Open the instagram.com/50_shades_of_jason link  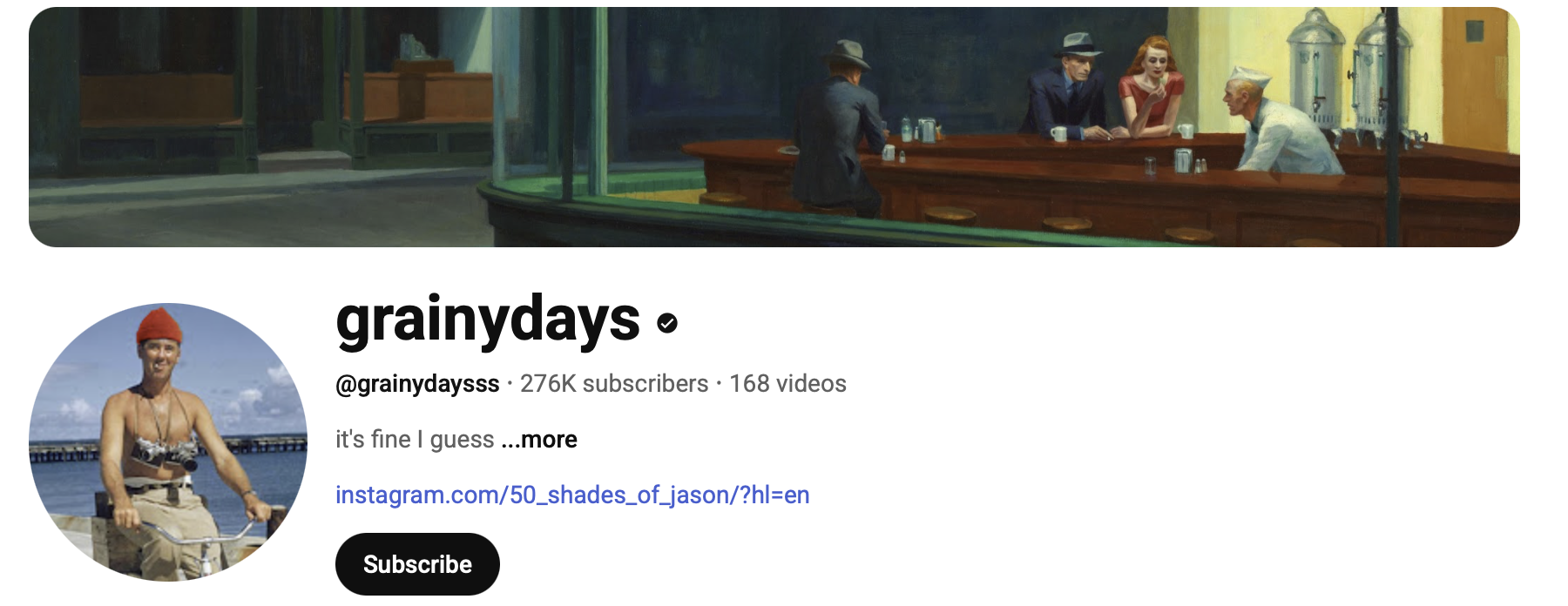tap(572, 495)
